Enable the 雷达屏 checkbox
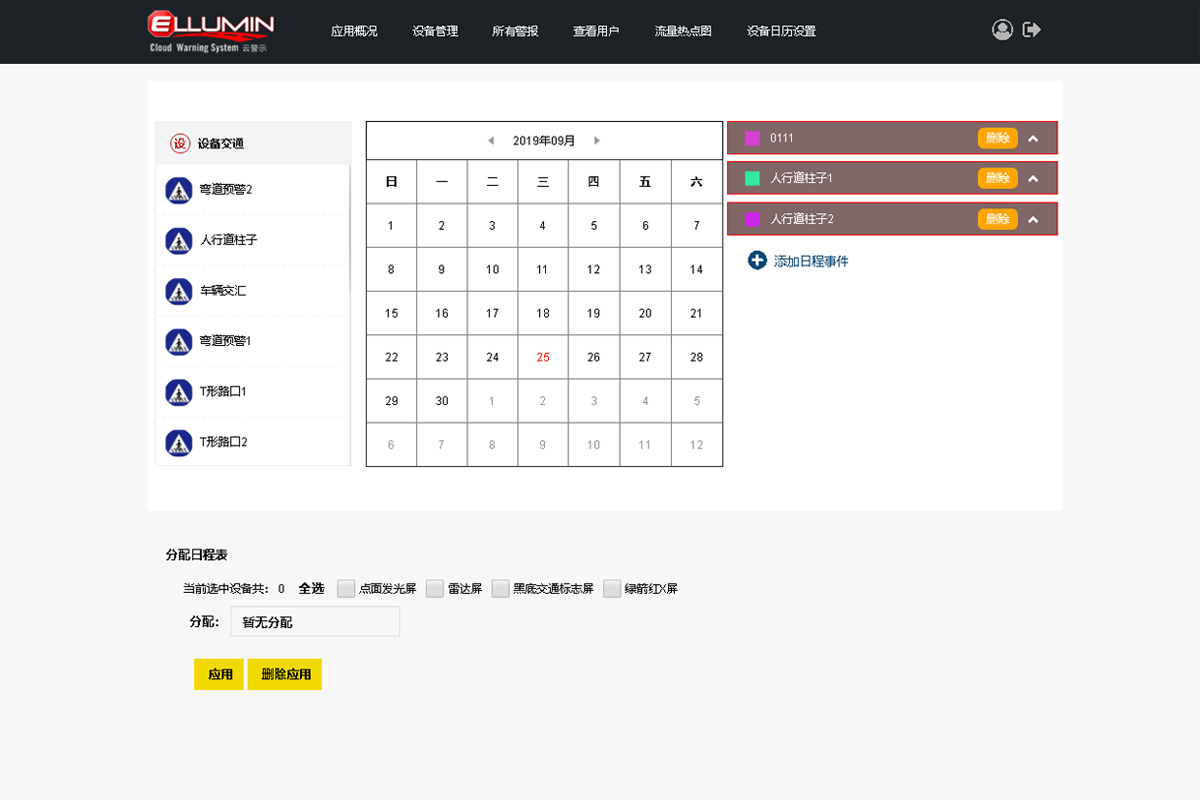 click(434, 589)
